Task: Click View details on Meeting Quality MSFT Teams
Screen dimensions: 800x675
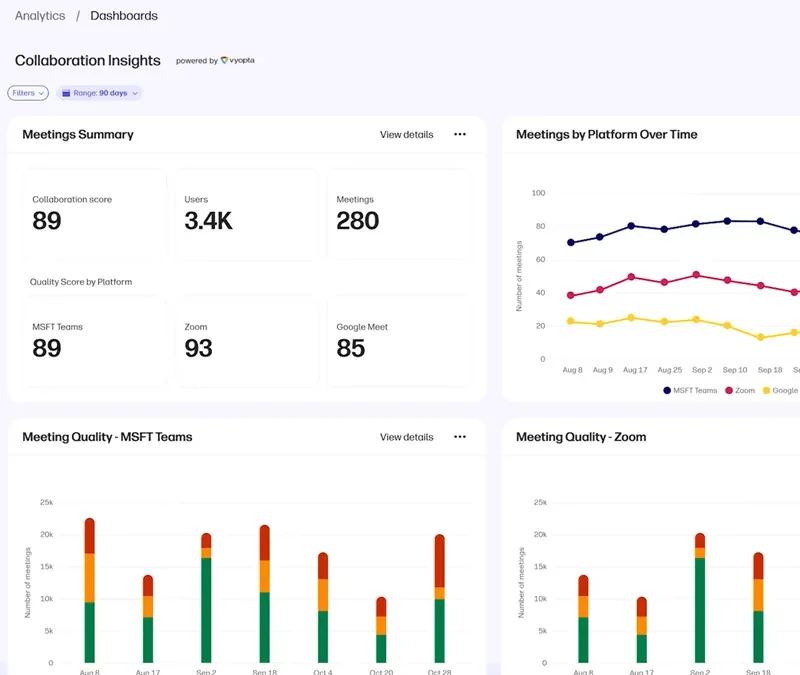Action: (406, 437)
